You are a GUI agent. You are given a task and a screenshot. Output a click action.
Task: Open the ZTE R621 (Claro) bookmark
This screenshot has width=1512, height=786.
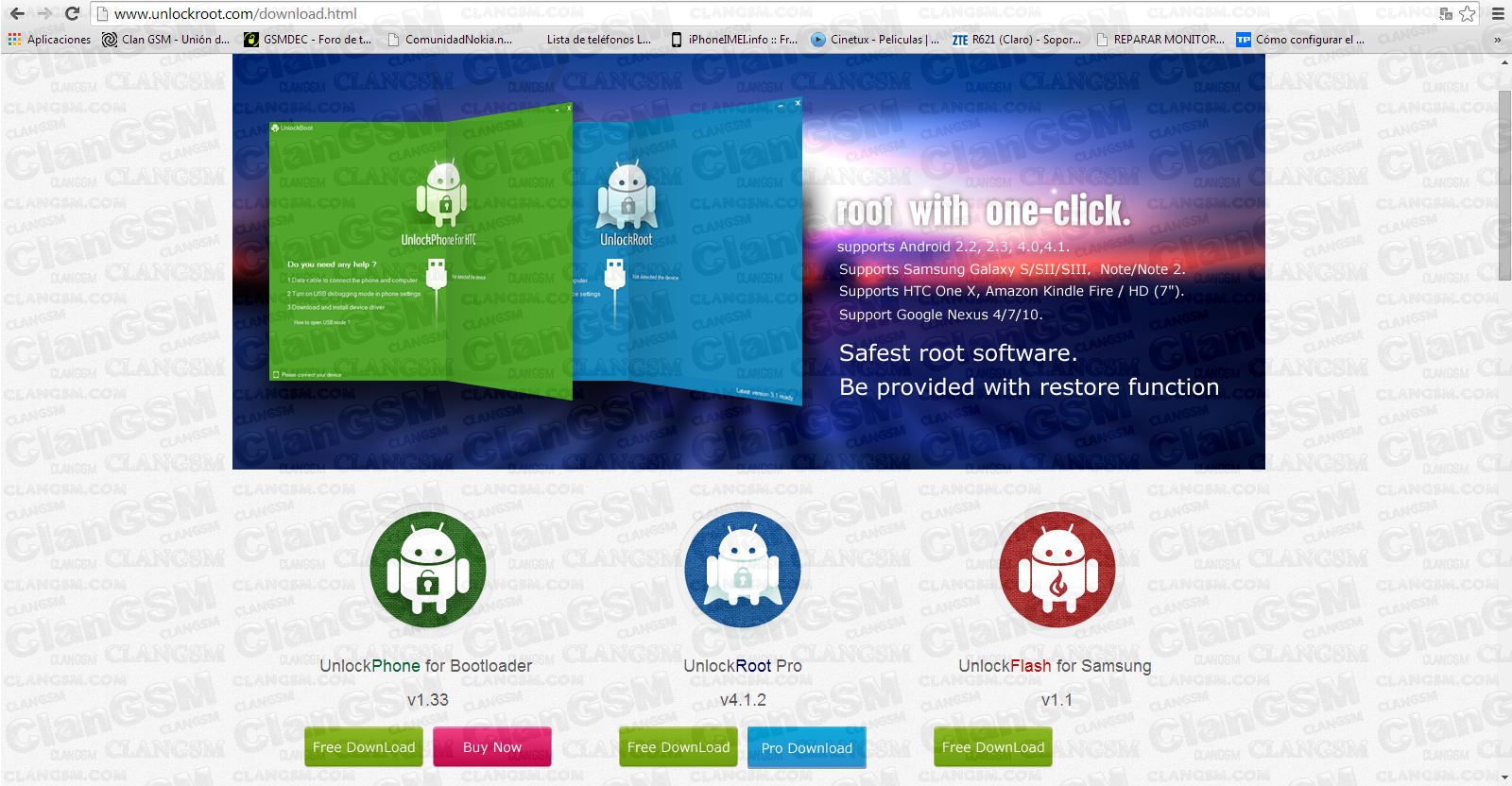(x=1017, y=40)
